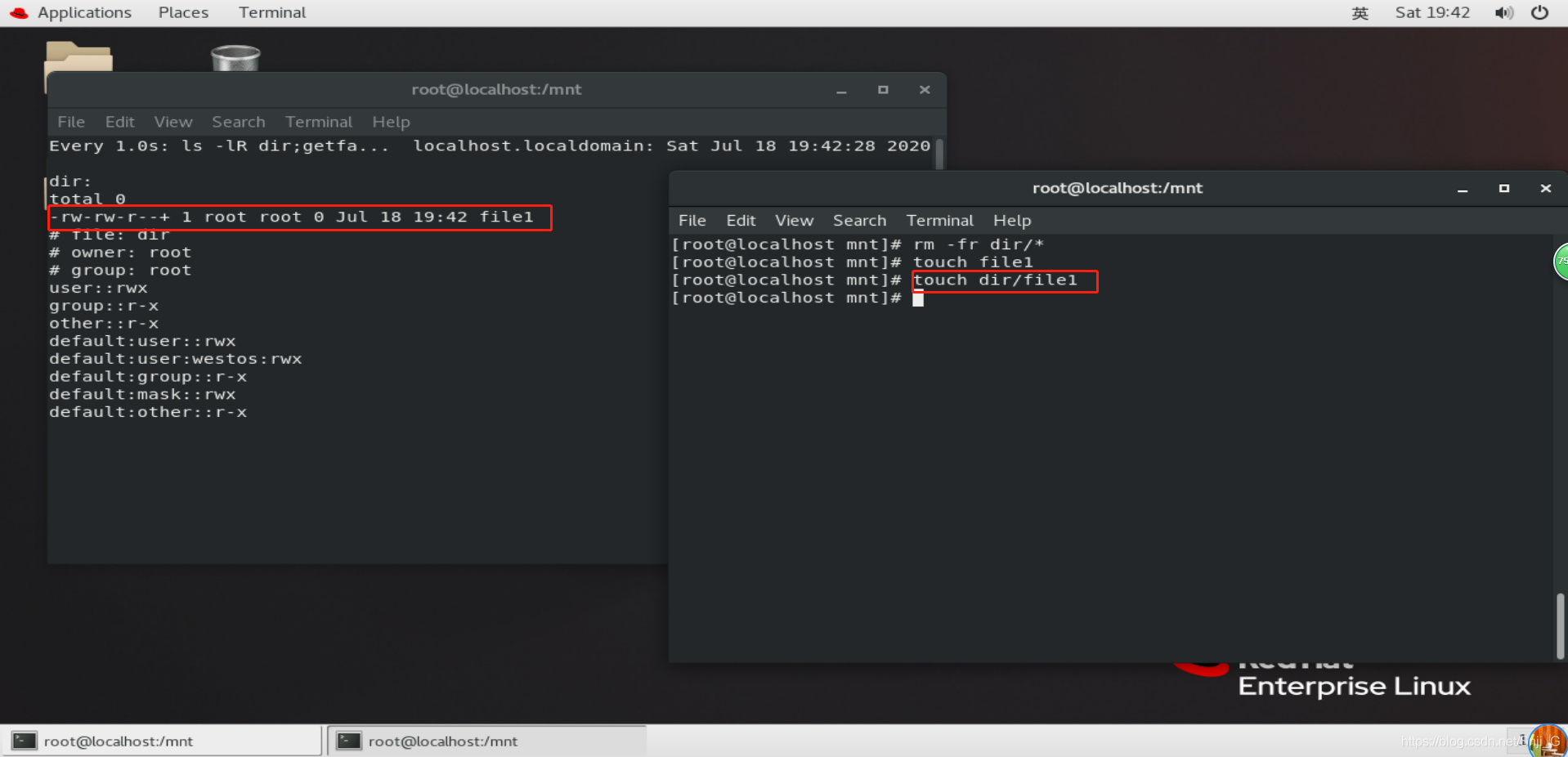Open the Trash desktop icon
The image size is (1568, 757).
click(x=235, y=58)
